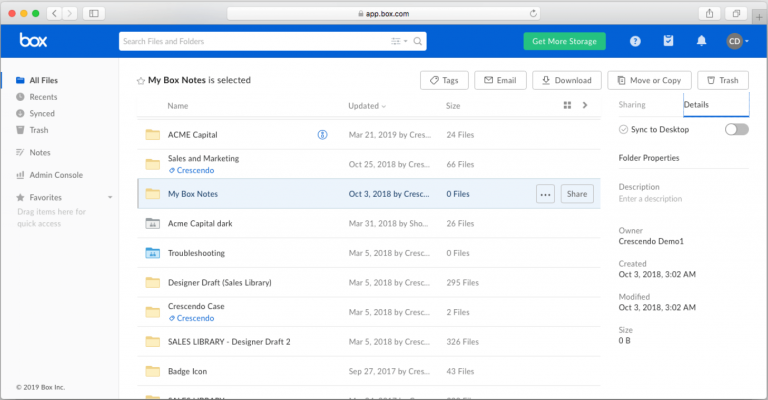The height and width of the screenshot is (400, 768).
Task: Click the magnifier search icon
Action: coord(418,41)
